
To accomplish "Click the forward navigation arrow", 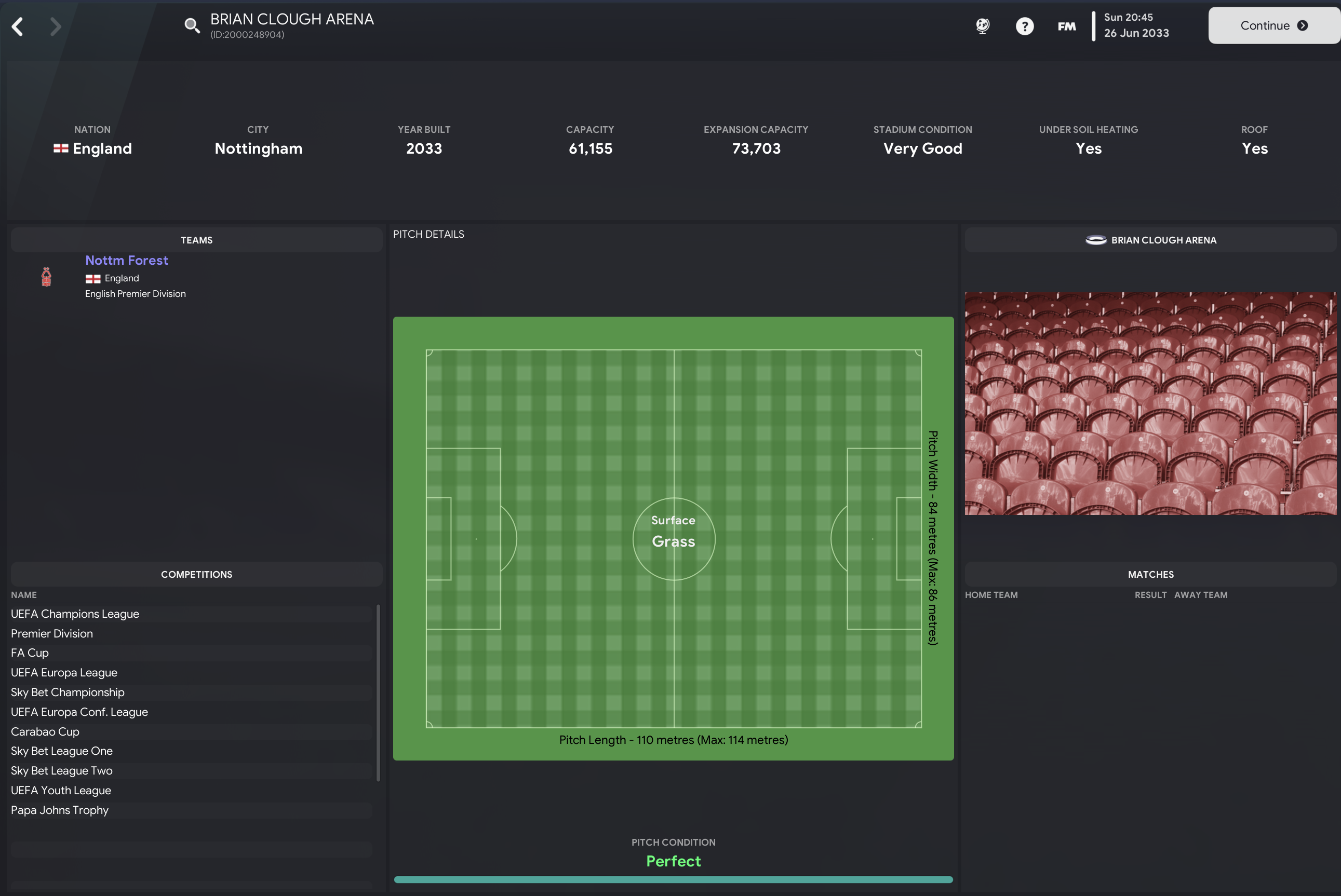I will 55,26.
